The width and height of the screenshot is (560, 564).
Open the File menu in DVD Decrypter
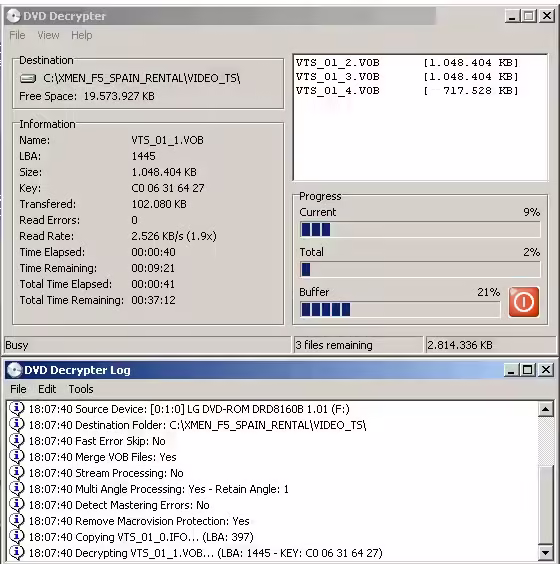click(x=17, y=35)
